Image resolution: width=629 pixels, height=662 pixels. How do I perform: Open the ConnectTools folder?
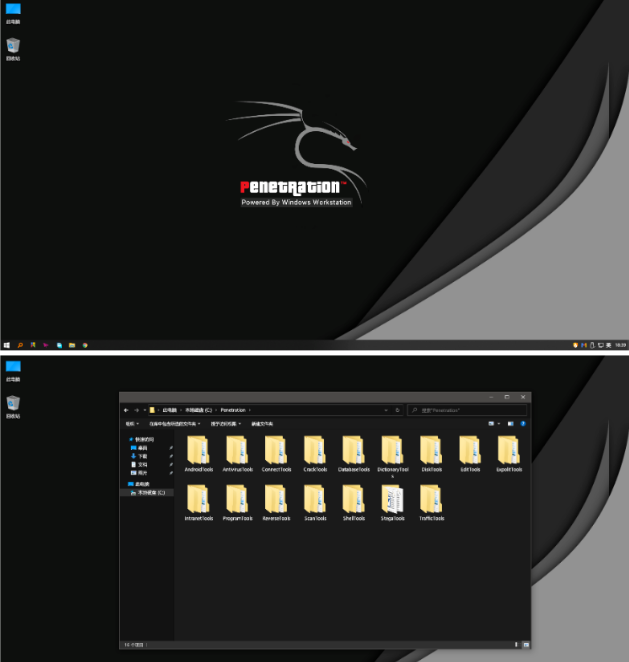276,454
